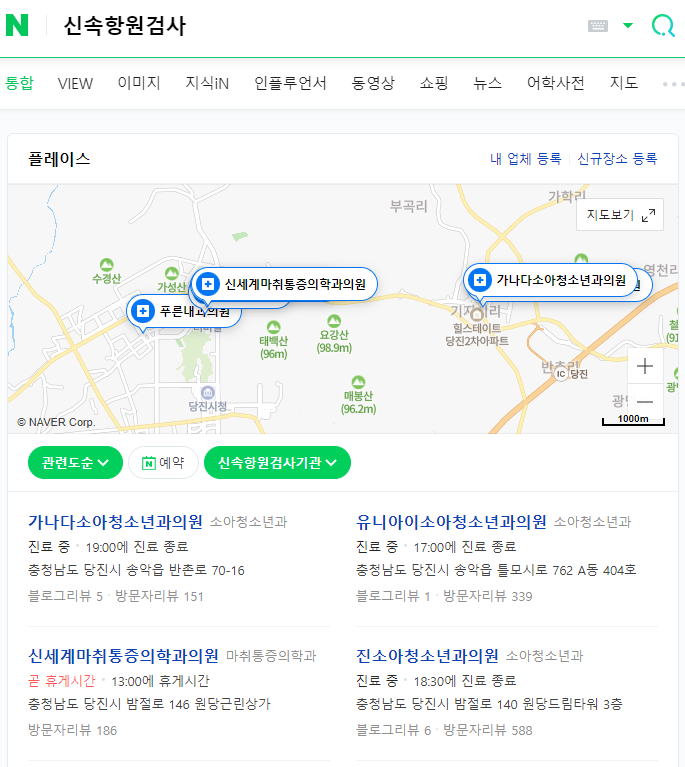Go to the 지식iN tab
Image resolution: width=685 pixels, height=767 pixels.
pos(207,83)
